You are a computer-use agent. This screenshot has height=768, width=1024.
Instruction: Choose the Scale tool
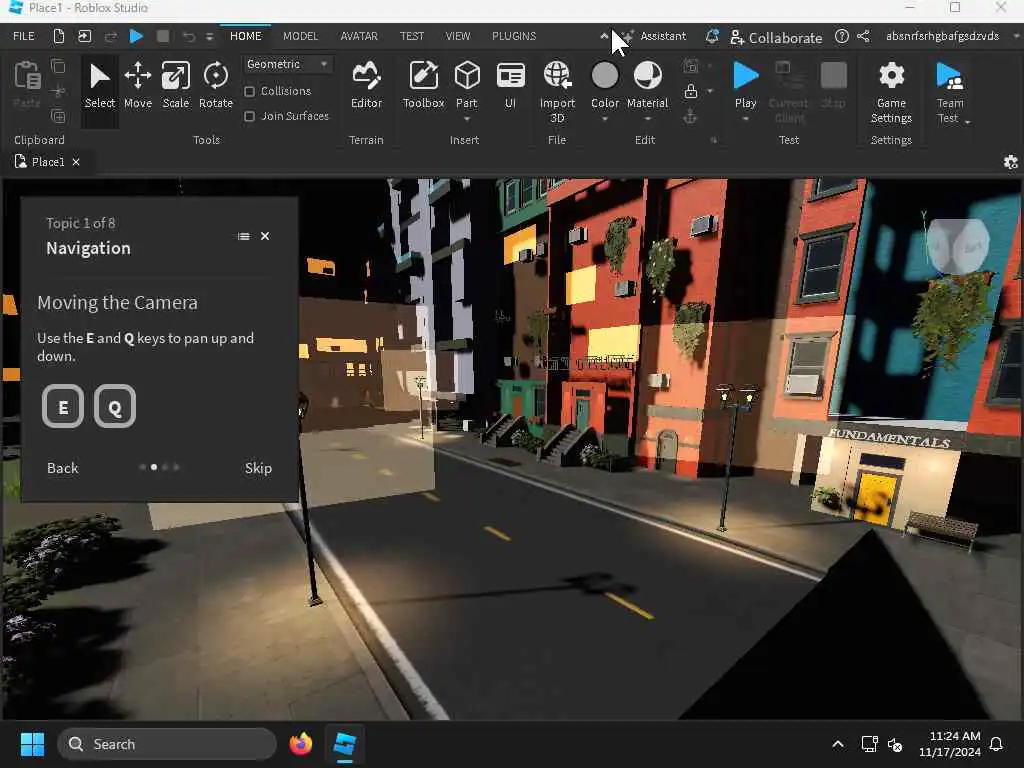pyautogui.click(x=176, y=86)
